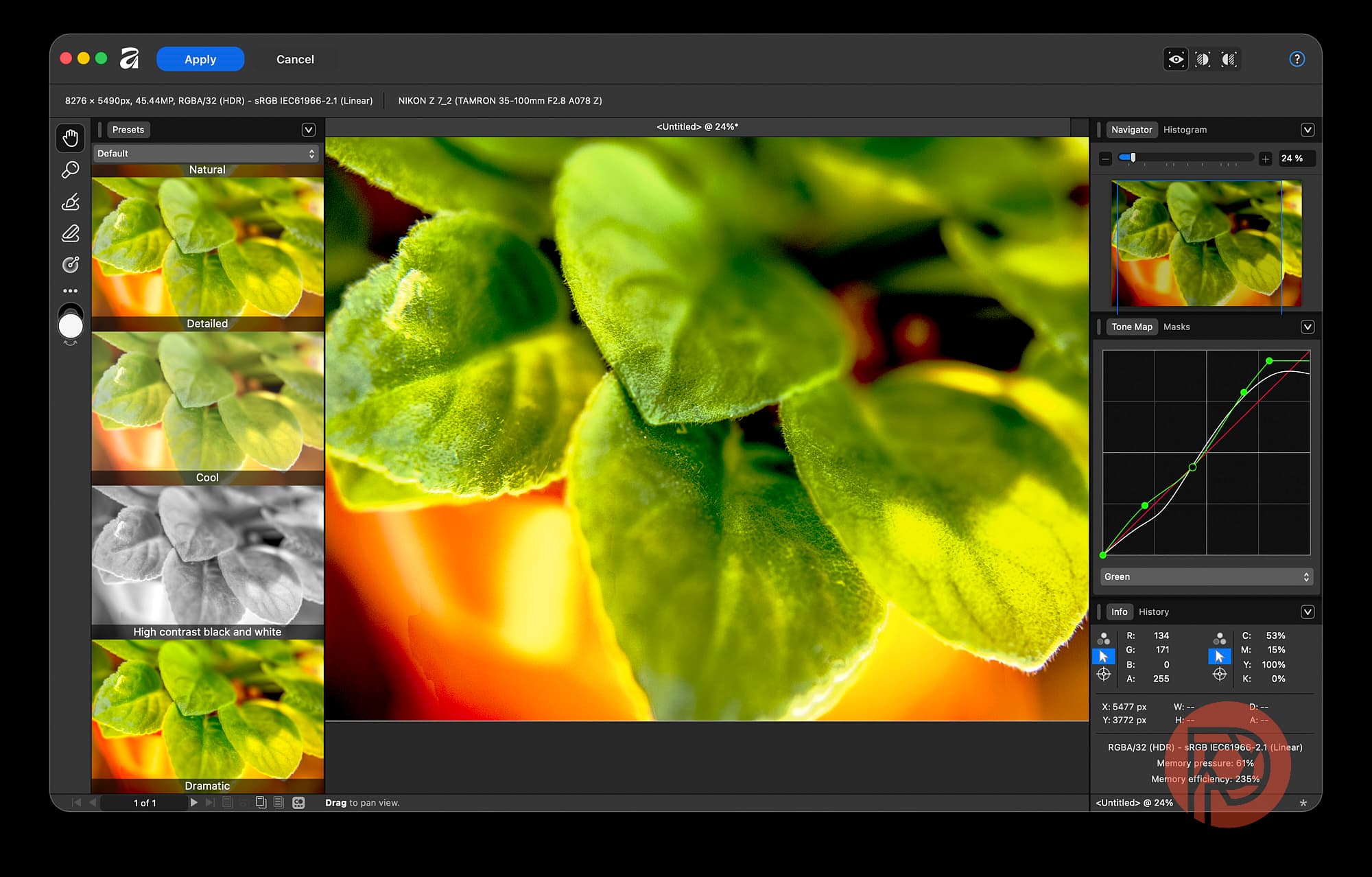The image size is (1372, 877).
Task: Click the Memory pressure: 61% text
Action: click(x=1205, y=763)
